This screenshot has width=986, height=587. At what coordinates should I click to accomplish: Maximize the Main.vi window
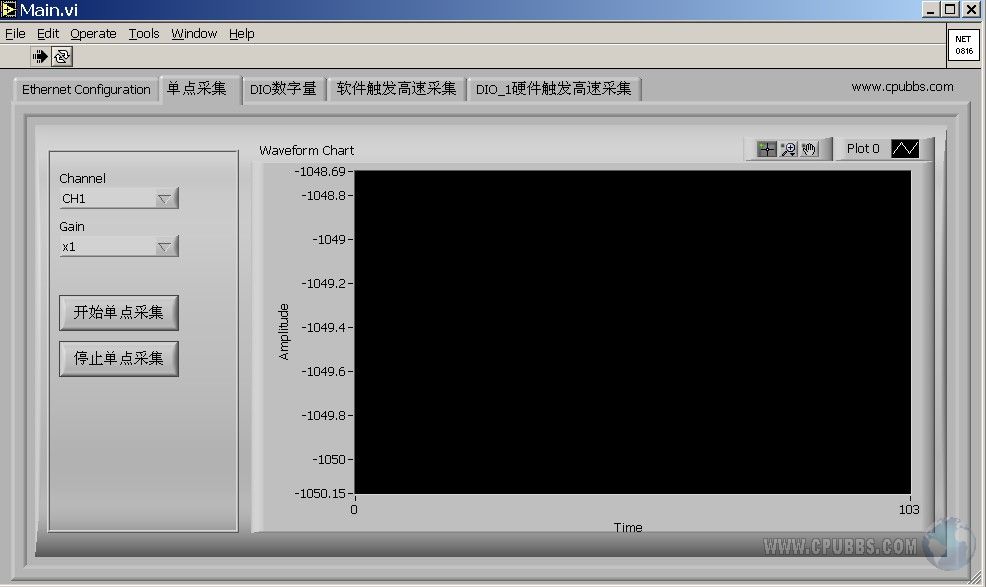tap(950, 9)
